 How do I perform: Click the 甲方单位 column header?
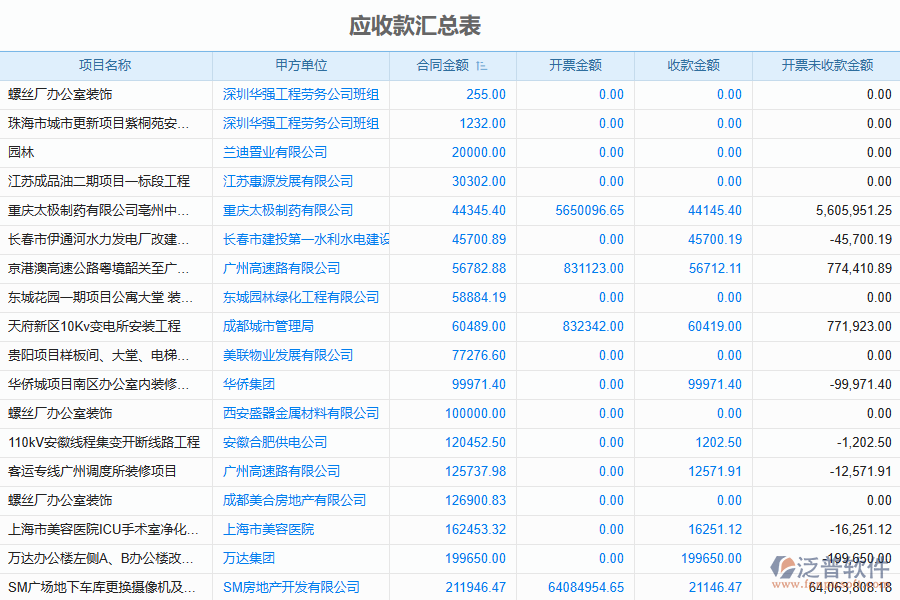tap(301, 65)
